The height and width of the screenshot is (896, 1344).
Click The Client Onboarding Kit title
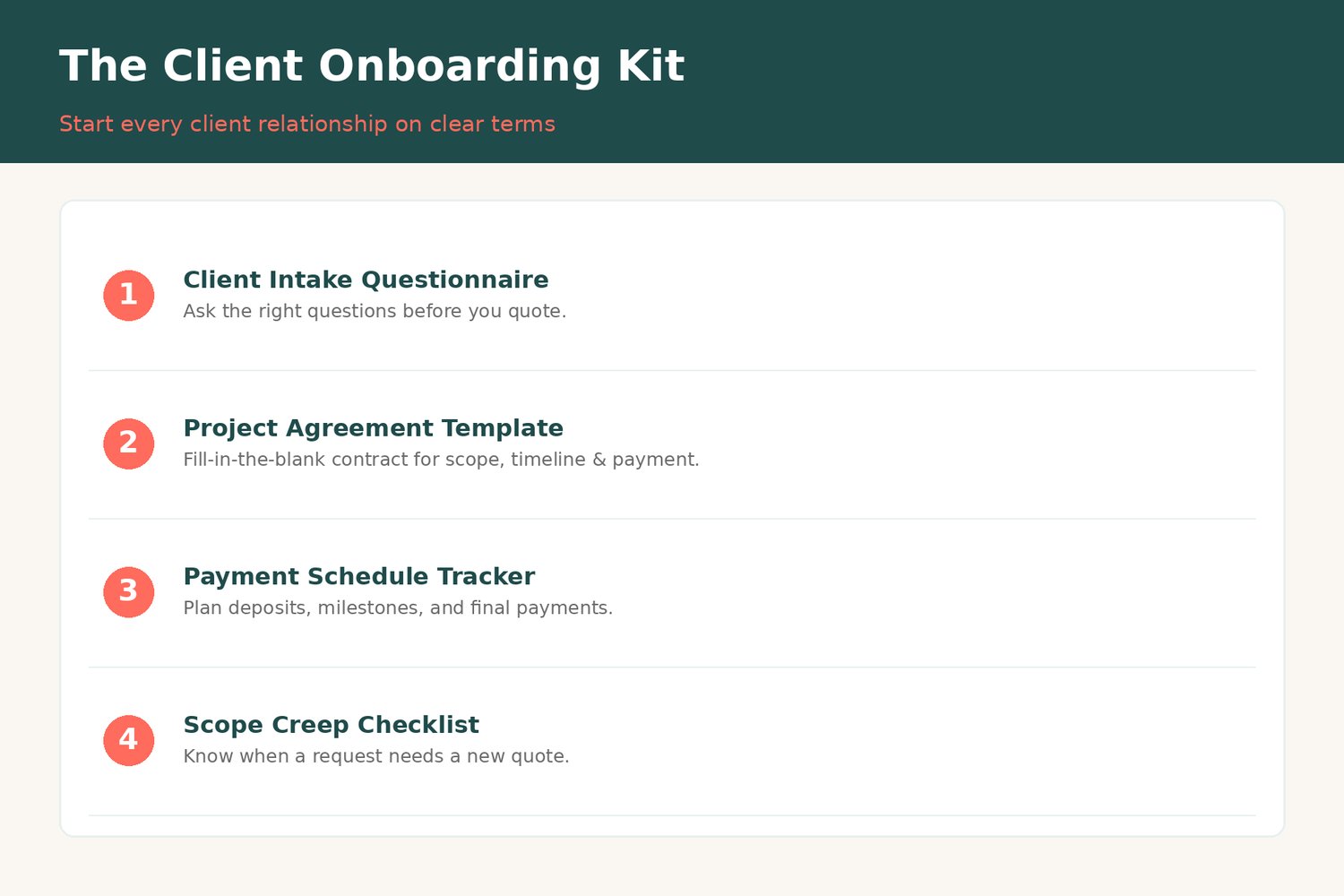pyautogui.click(x=372, y=66)
